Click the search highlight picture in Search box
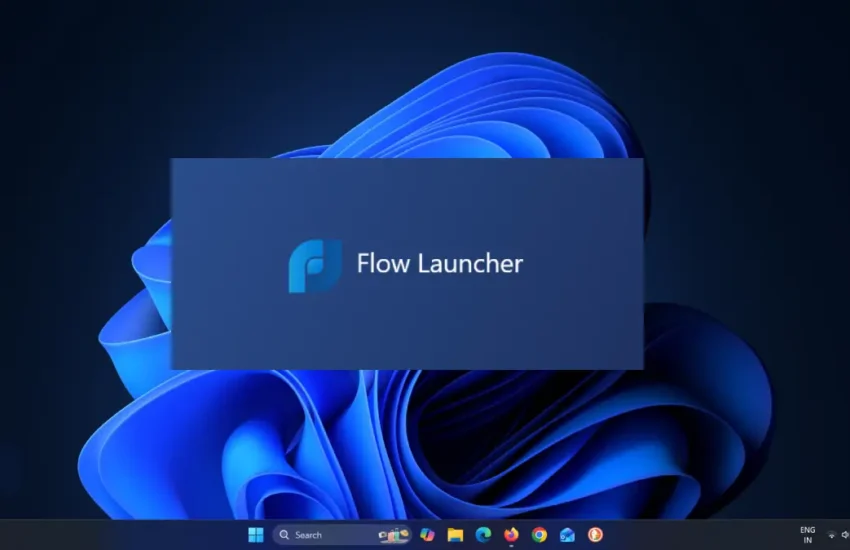Viewport: 850px width, 550px height. click(394, 535)
